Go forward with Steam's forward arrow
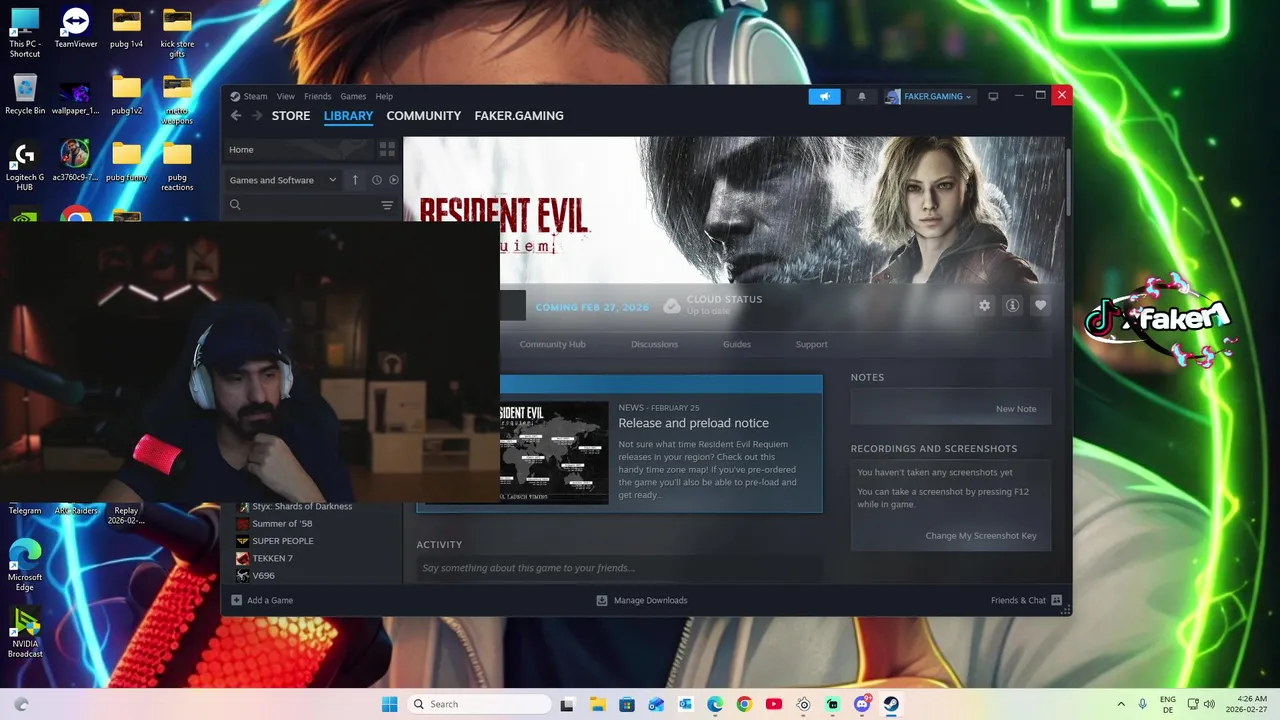This screenshot has width=1280, height=720. coord(257,116)
